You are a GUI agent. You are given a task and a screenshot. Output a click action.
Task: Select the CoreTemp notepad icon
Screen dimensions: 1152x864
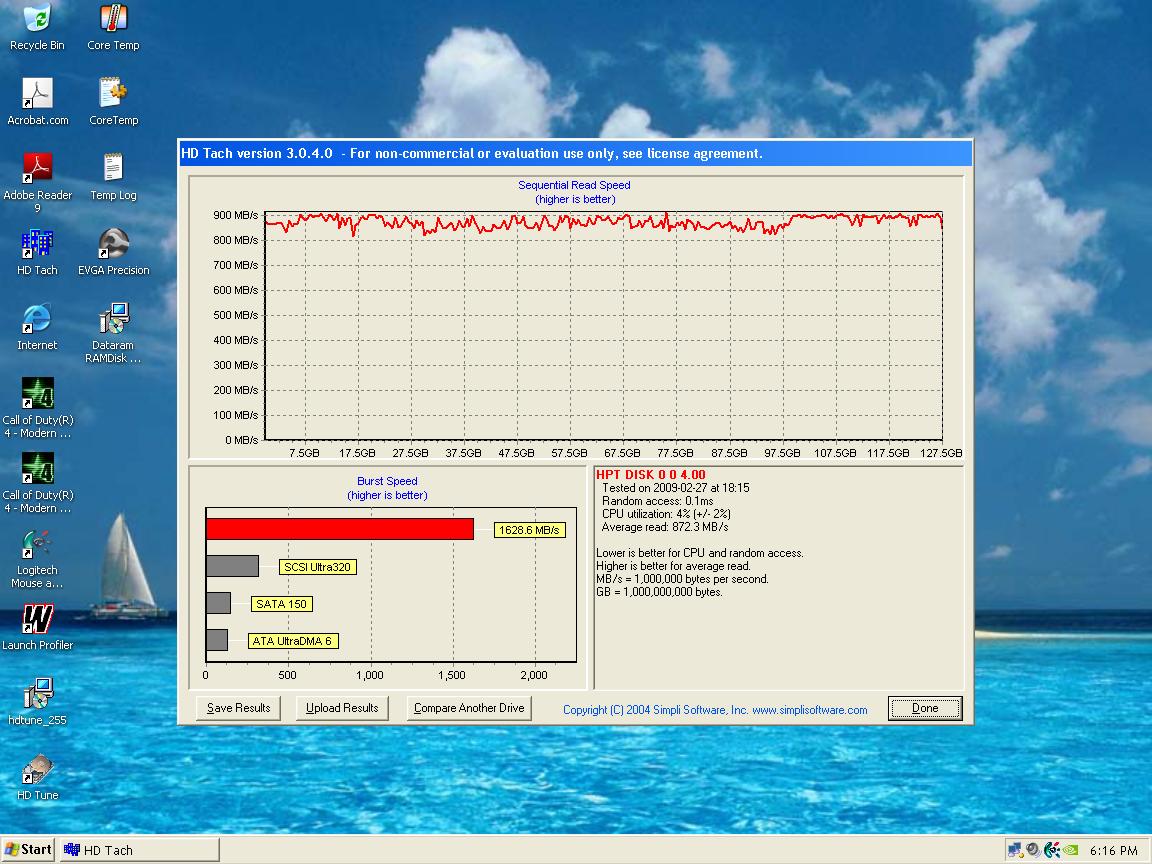click(x=113, y=101)
